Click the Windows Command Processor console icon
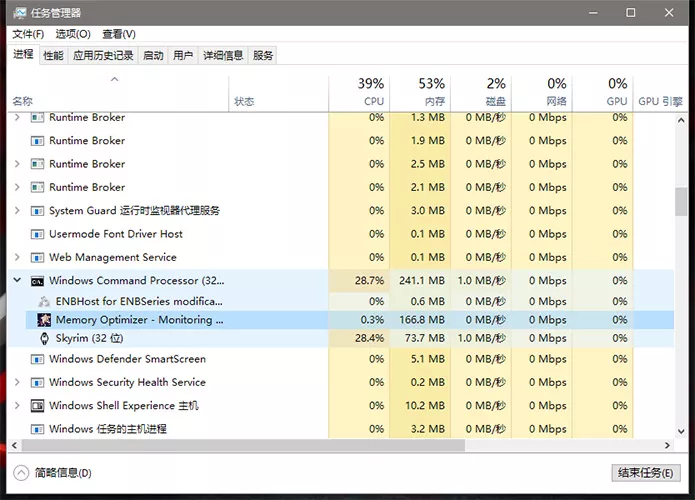 37,281
